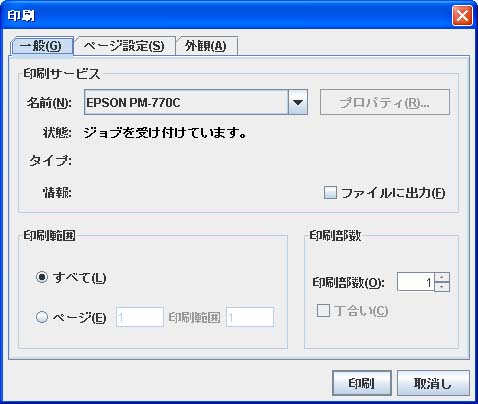
Task: Decrease print copies with the down arrow
Action: tap(442, 287)
